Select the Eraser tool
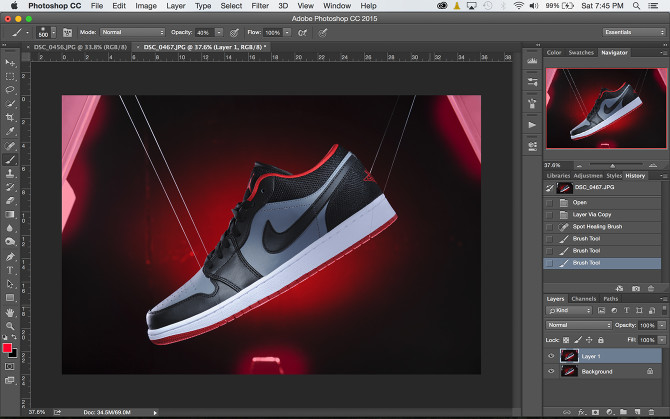The image size is (670, 419). 10,201
